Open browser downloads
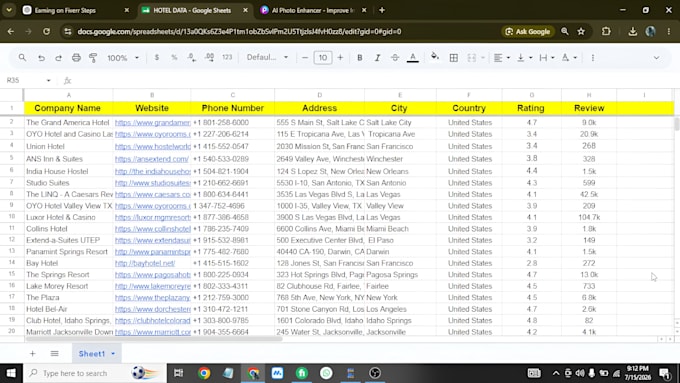 point(632,31)
